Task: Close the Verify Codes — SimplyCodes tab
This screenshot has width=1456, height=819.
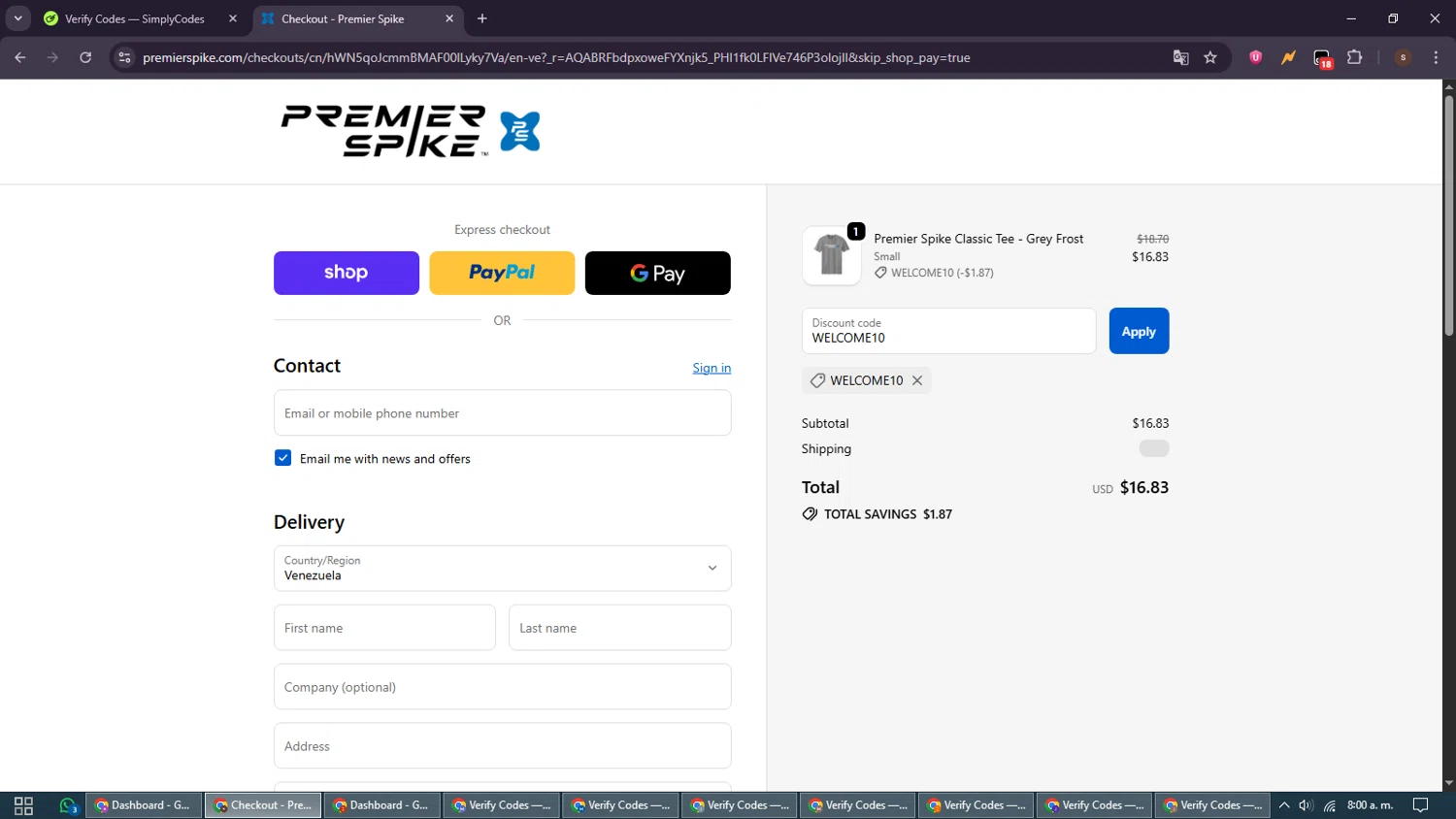Action: pyautogui.click(x=233, y=18)
